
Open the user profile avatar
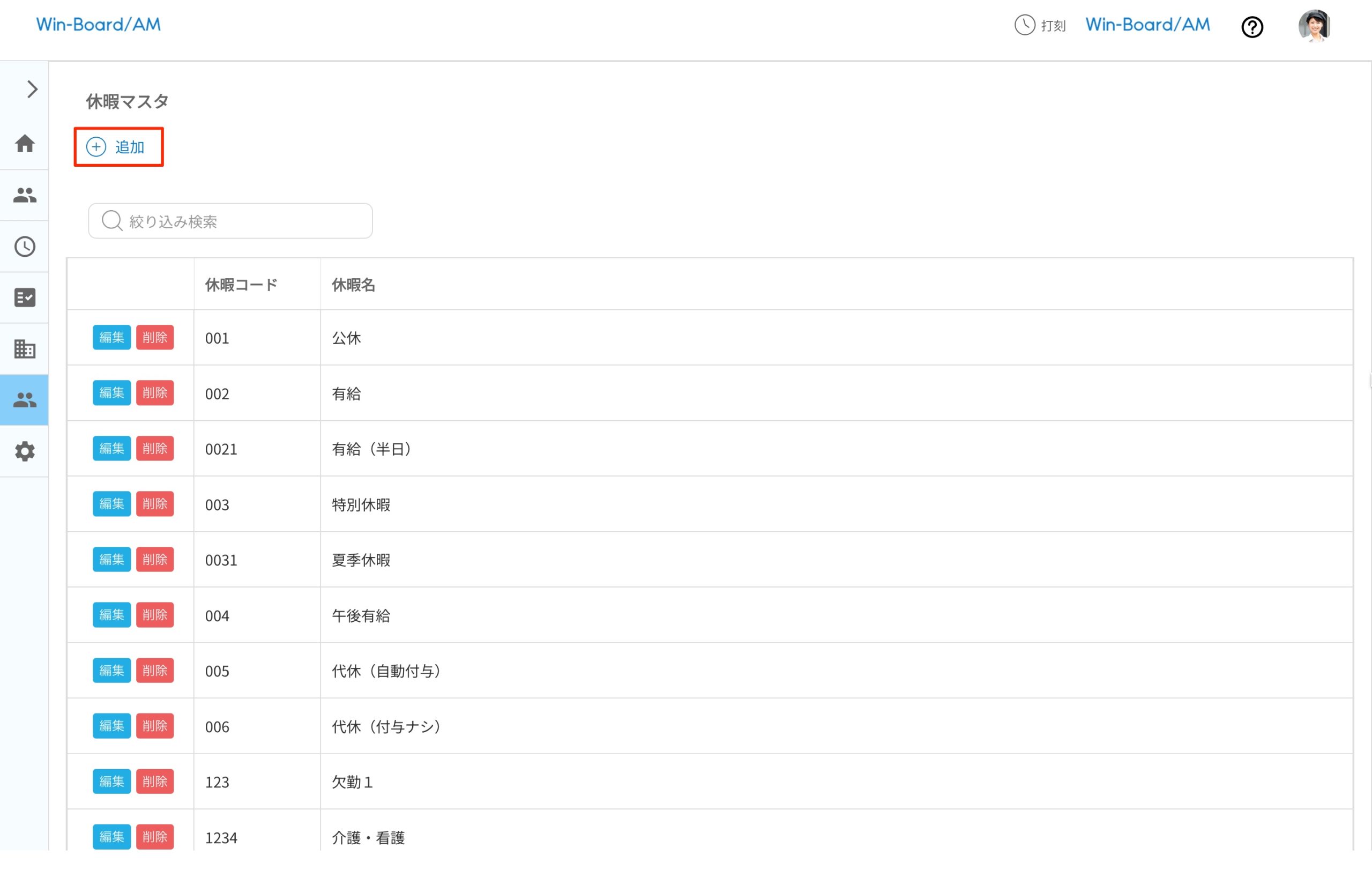pos(1314,26)
